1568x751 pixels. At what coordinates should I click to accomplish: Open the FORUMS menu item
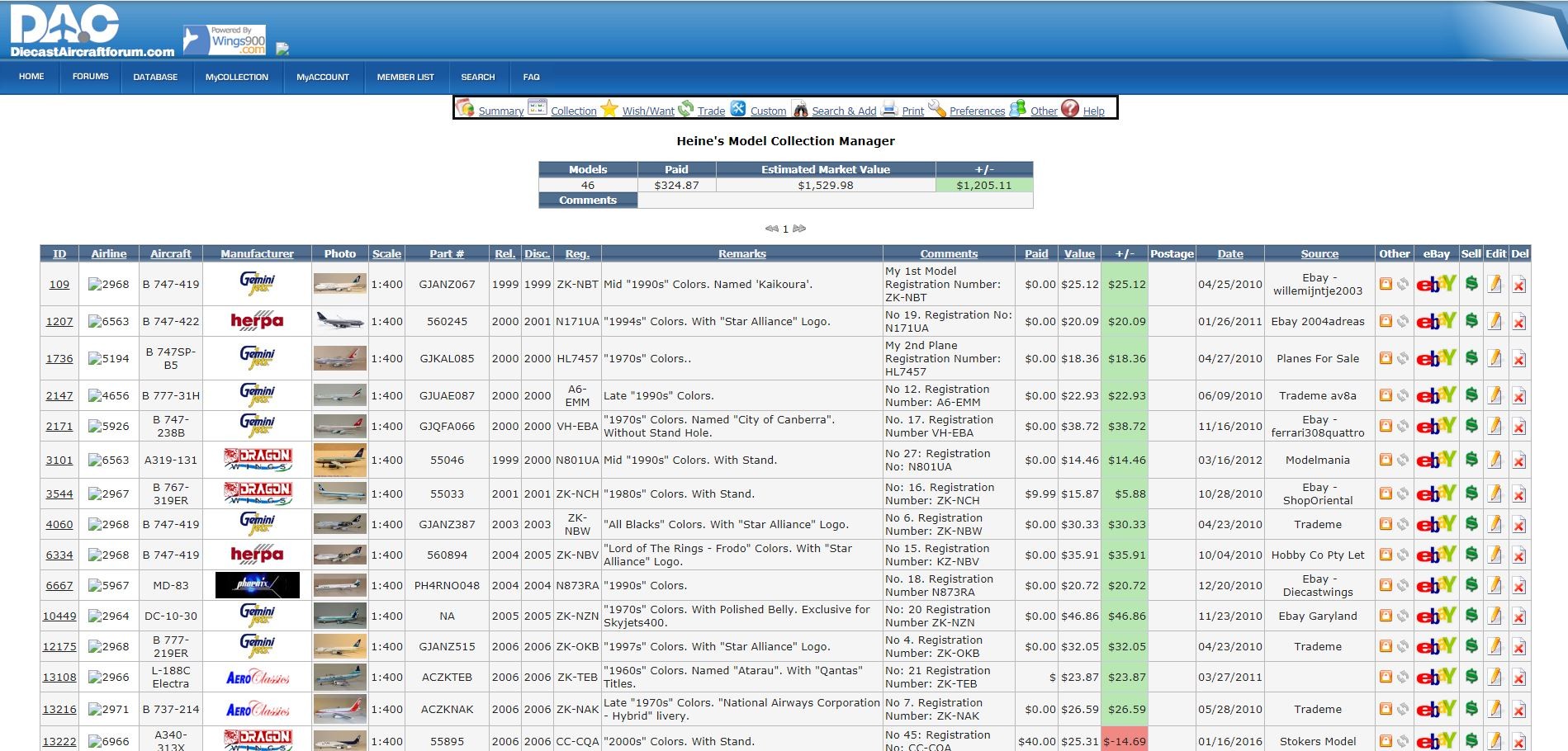[91, 77]
